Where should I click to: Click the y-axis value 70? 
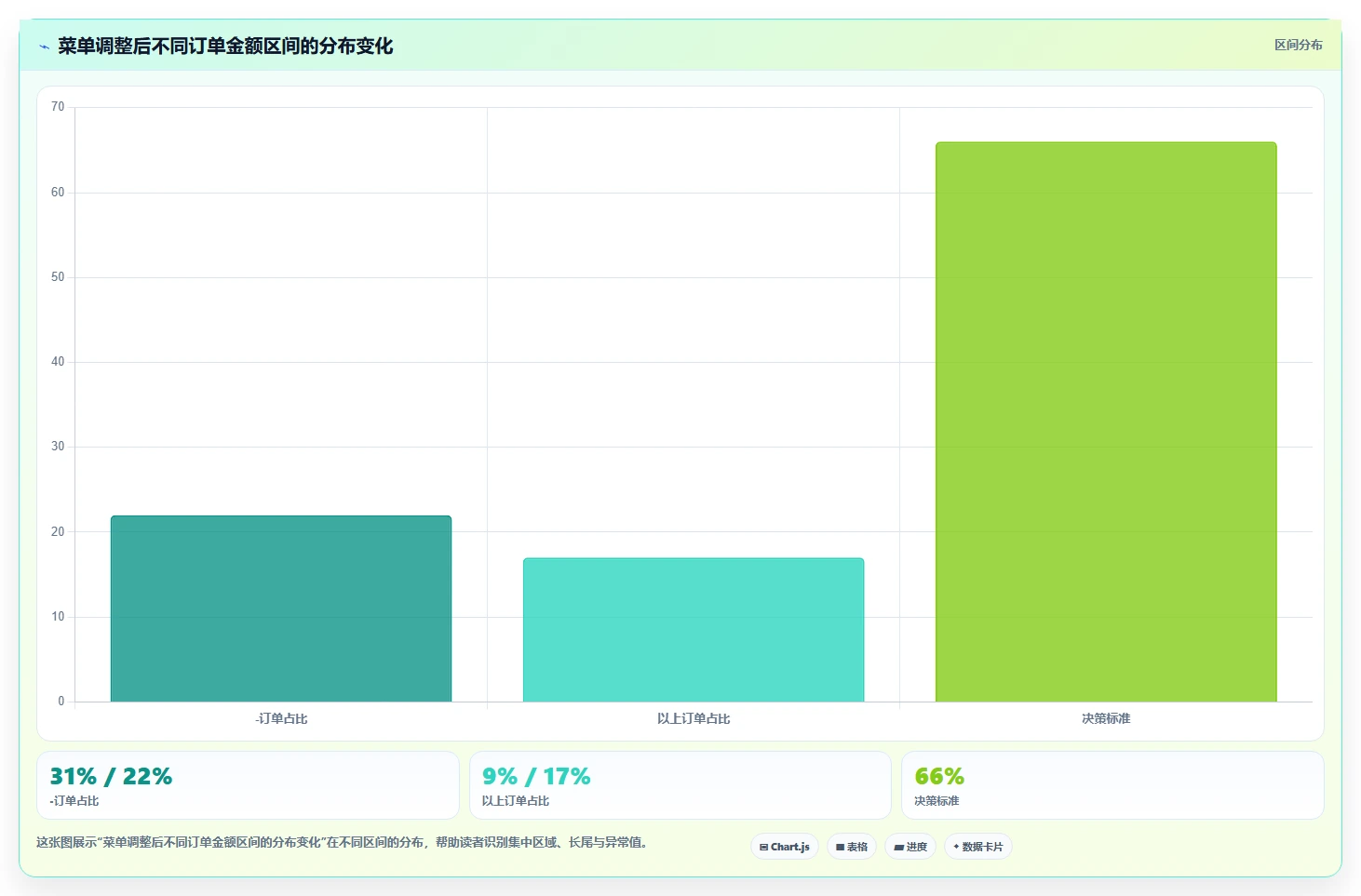click(58, 107)
